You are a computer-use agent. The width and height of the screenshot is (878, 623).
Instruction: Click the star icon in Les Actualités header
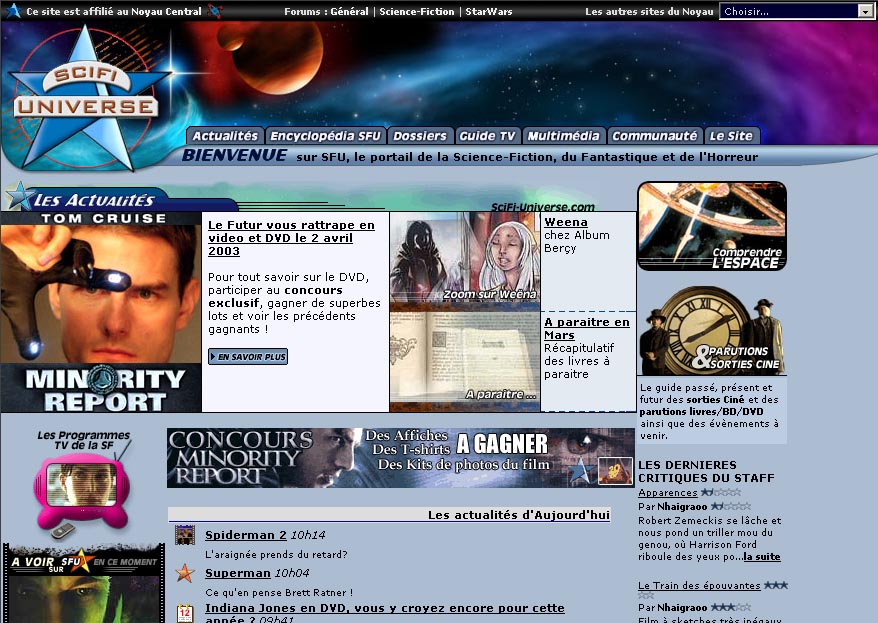pos(19,196)
